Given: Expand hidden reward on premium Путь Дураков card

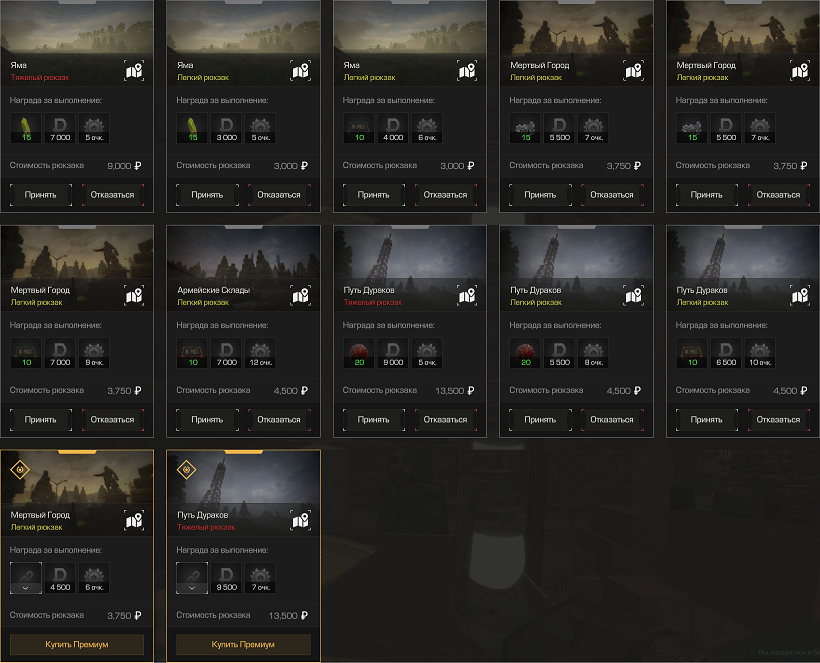Looking at the screenshot, I should [192, 578].
